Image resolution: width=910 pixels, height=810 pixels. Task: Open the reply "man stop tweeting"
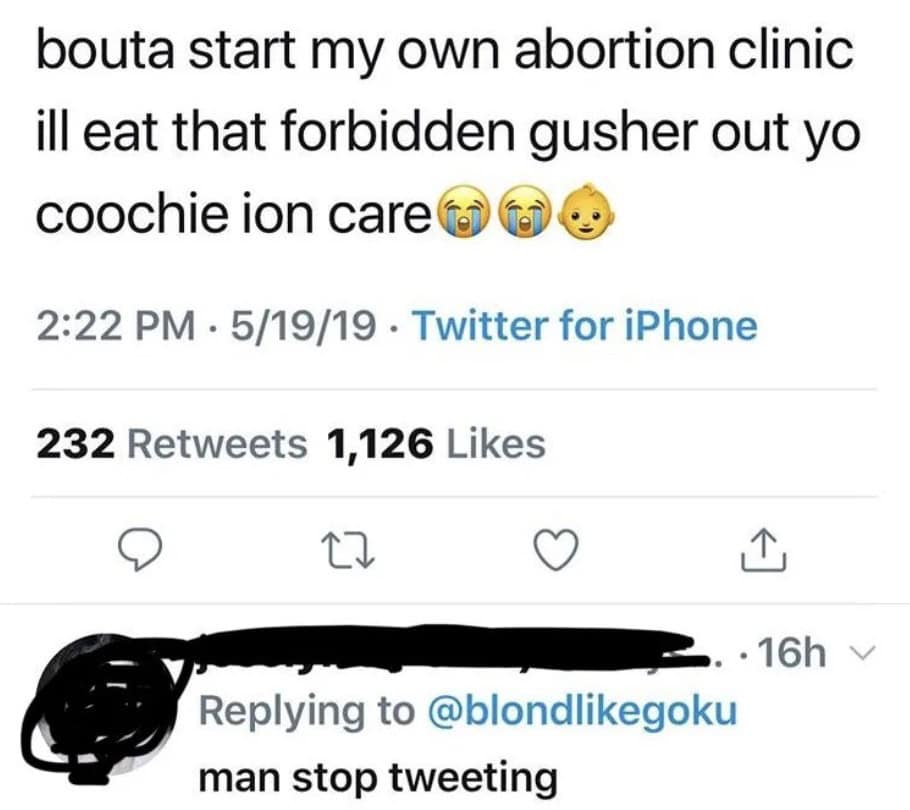click(378, 776)
